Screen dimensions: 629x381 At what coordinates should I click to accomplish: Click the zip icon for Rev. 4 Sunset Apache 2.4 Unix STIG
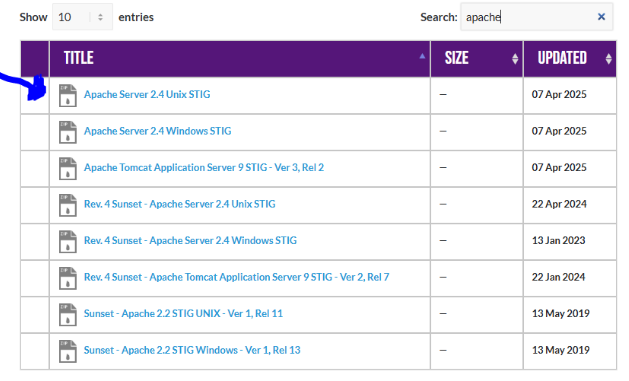click(67, 205)
